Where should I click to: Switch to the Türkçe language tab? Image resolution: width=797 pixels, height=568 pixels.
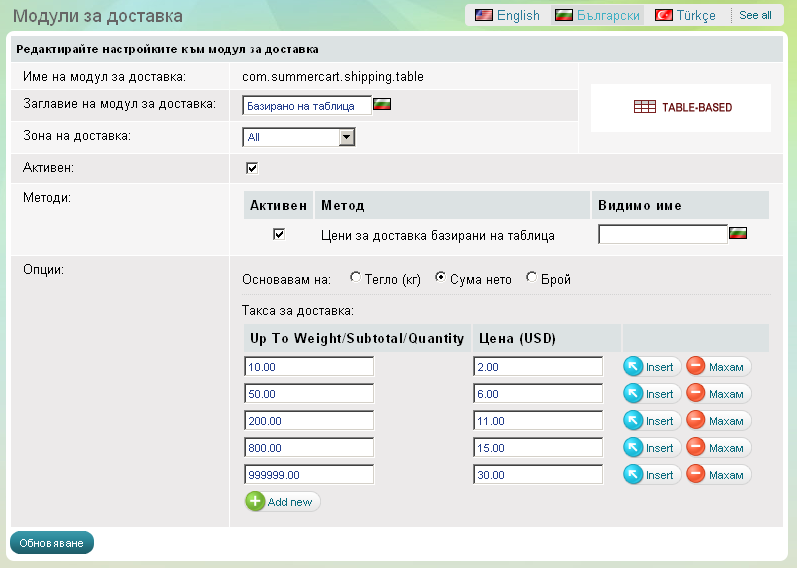(x=686, y=15)
